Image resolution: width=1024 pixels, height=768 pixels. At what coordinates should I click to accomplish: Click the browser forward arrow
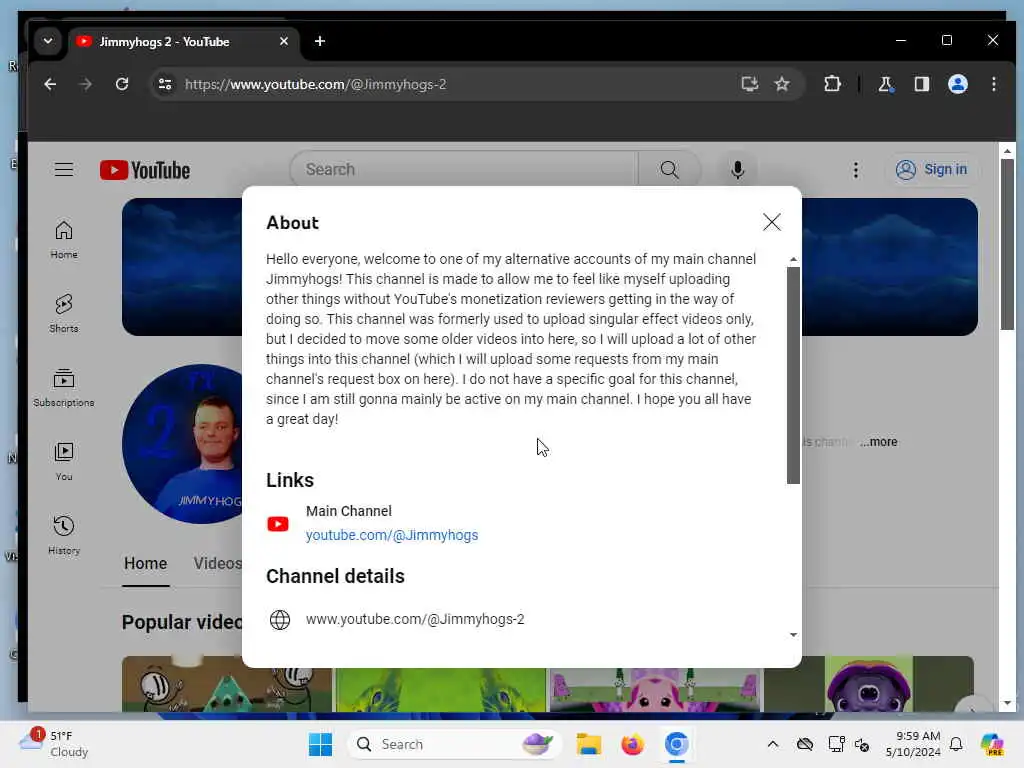[86, 84]
